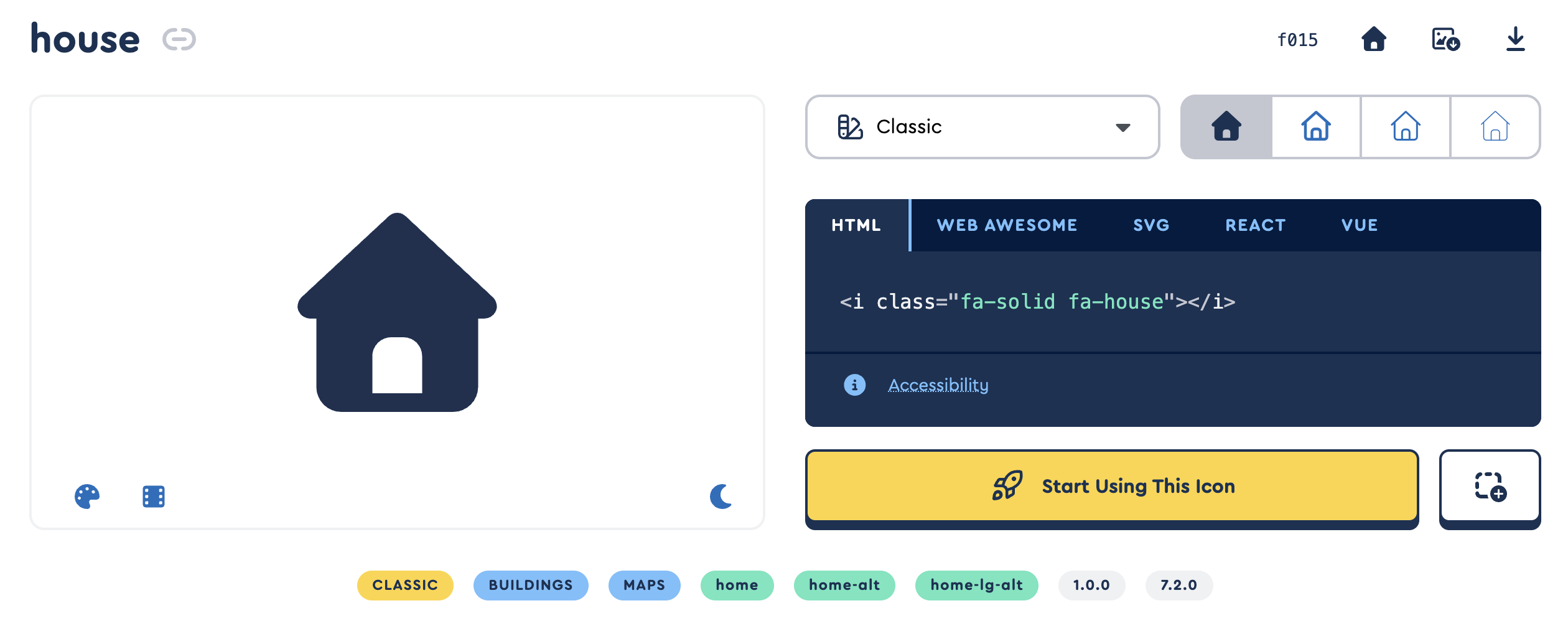Viewport: 1568px width, 621px height.
Task: Click the download arrow icon
Action: pyautogui.click(x=1515, y=40)
